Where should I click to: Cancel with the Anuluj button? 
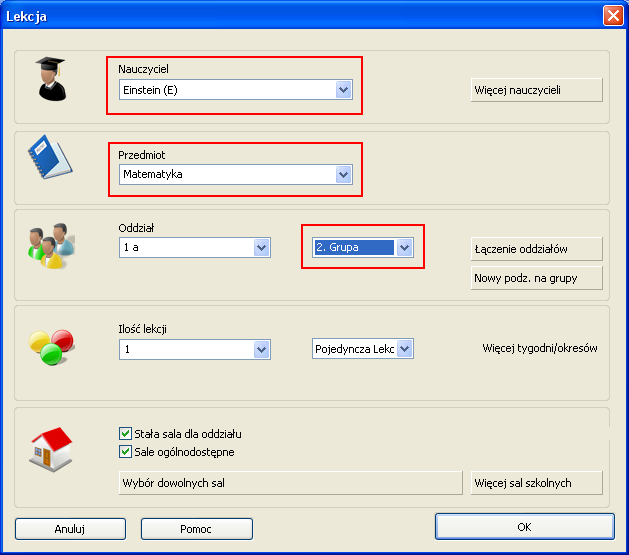point(70,529)
